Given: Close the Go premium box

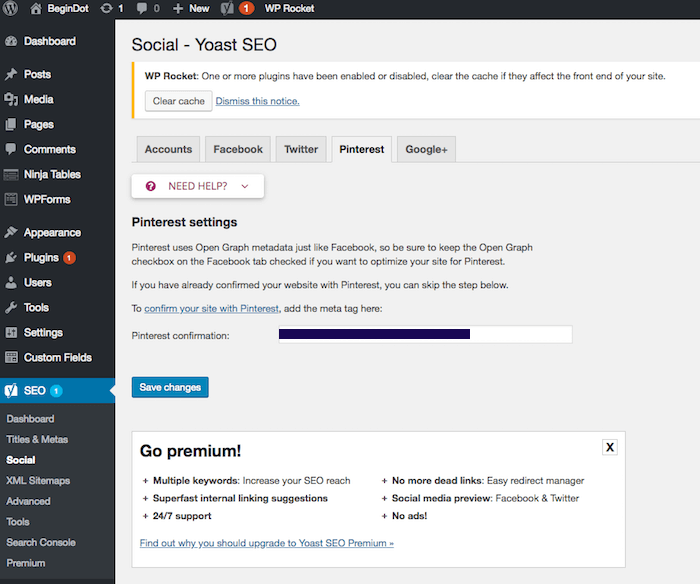Looking at the screenshot, I should [610, 447].
